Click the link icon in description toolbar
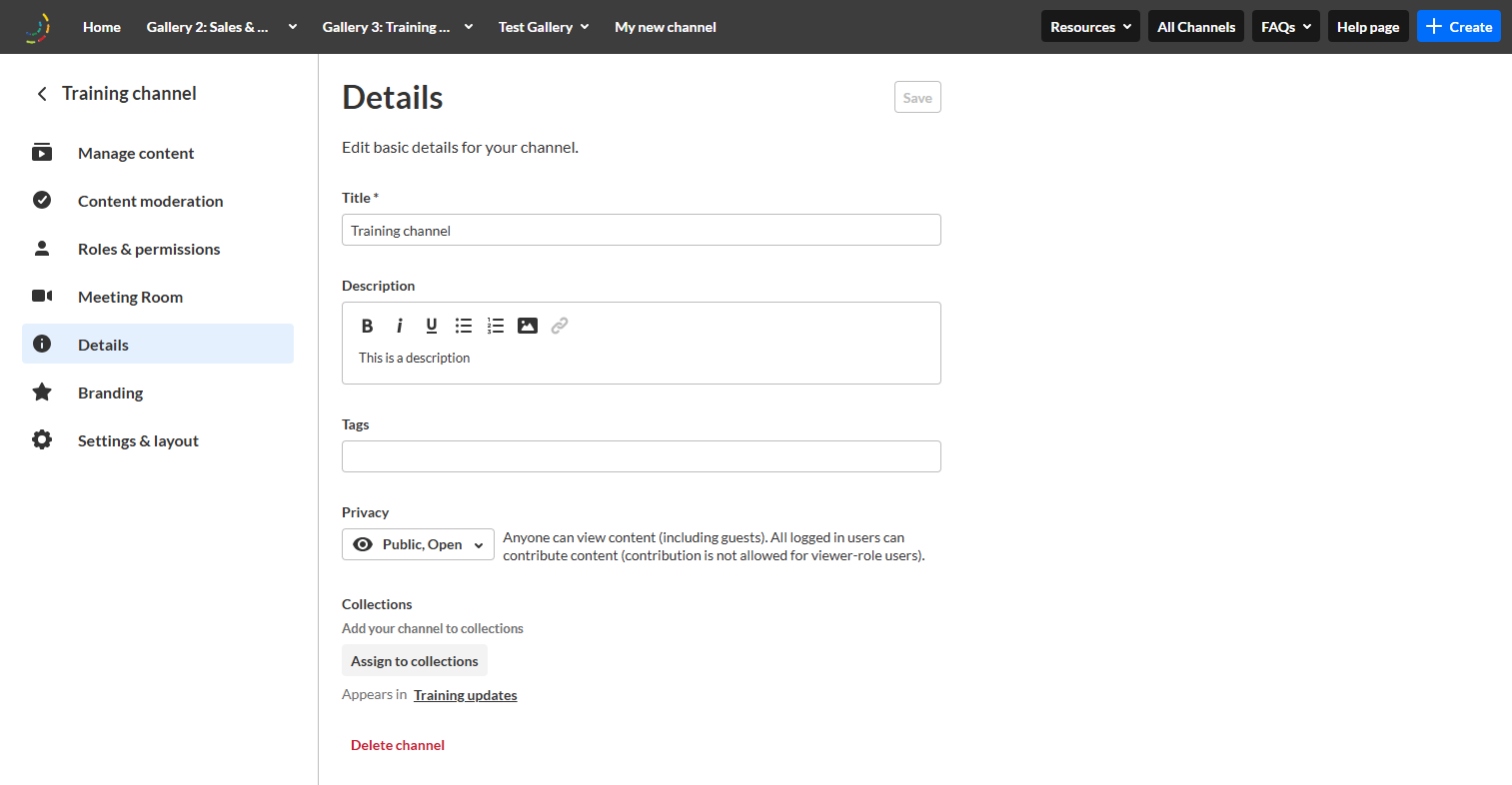 [560, 326]
